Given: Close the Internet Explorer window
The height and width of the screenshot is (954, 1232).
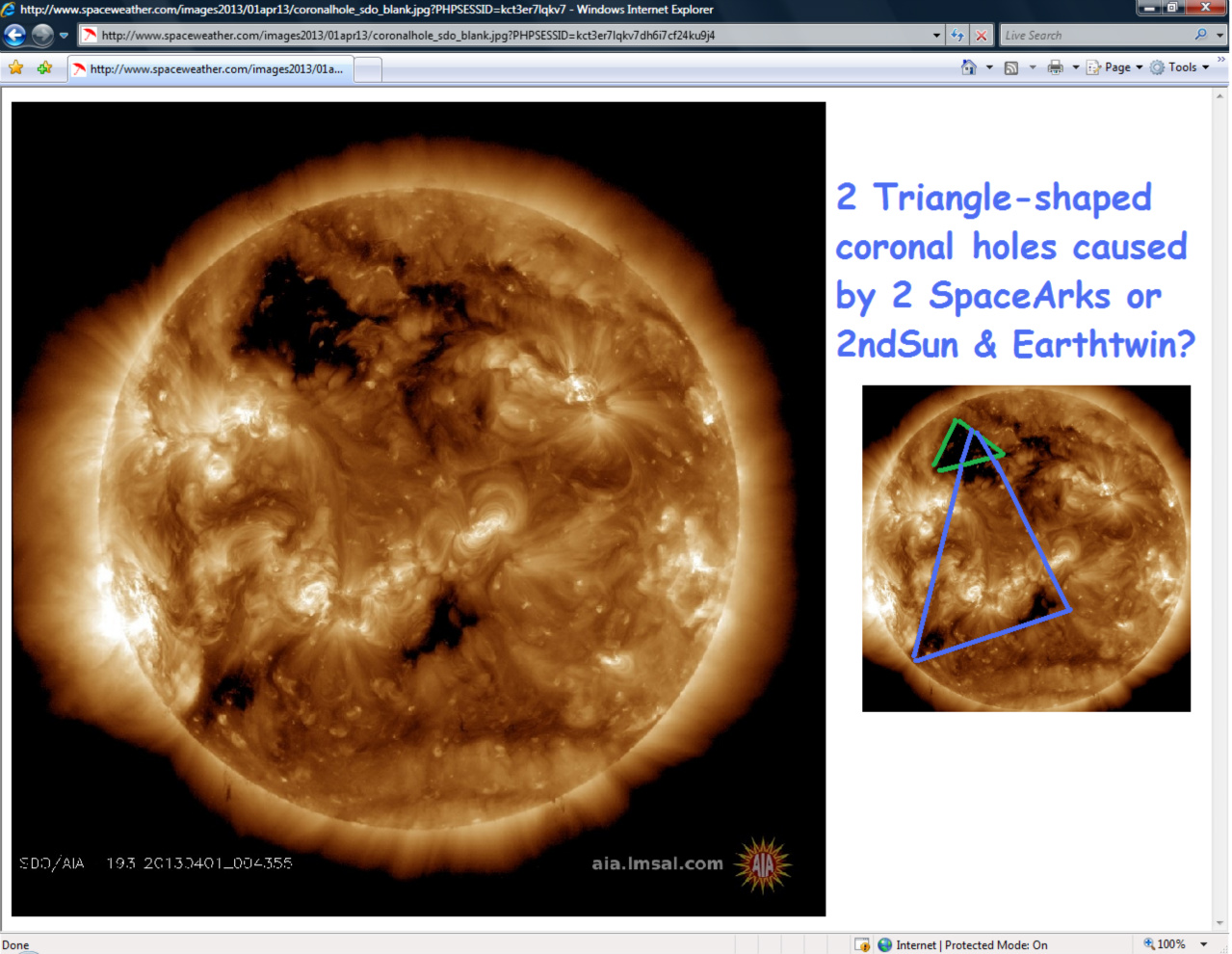Looking at the screenshot, I should click(1206, 8).
